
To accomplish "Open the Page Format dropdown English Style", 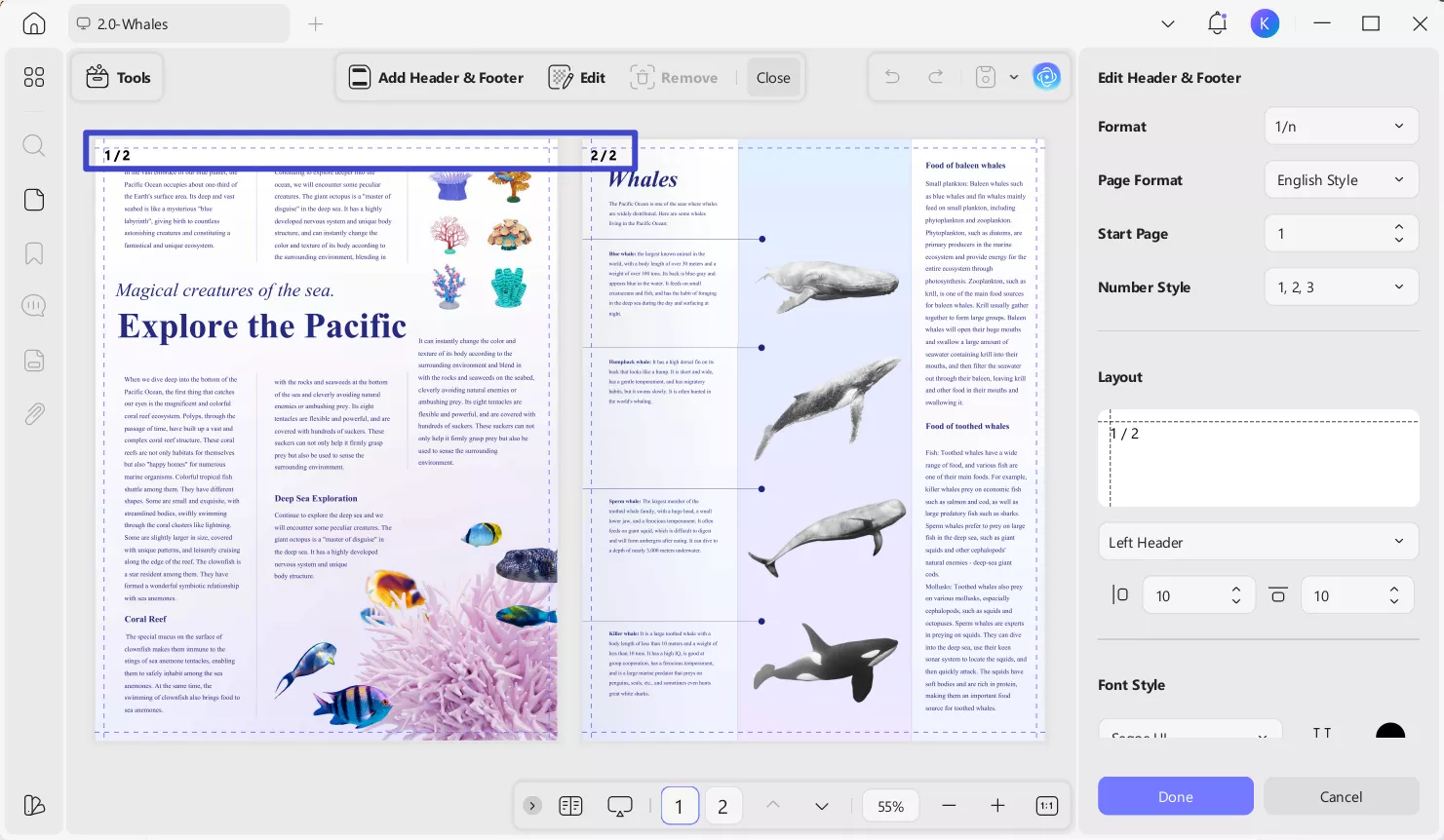I will point(1342,180).
